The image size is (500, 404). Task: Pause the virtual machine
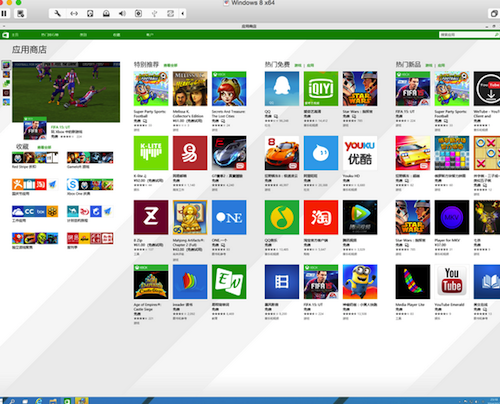[x=4, y=14]
